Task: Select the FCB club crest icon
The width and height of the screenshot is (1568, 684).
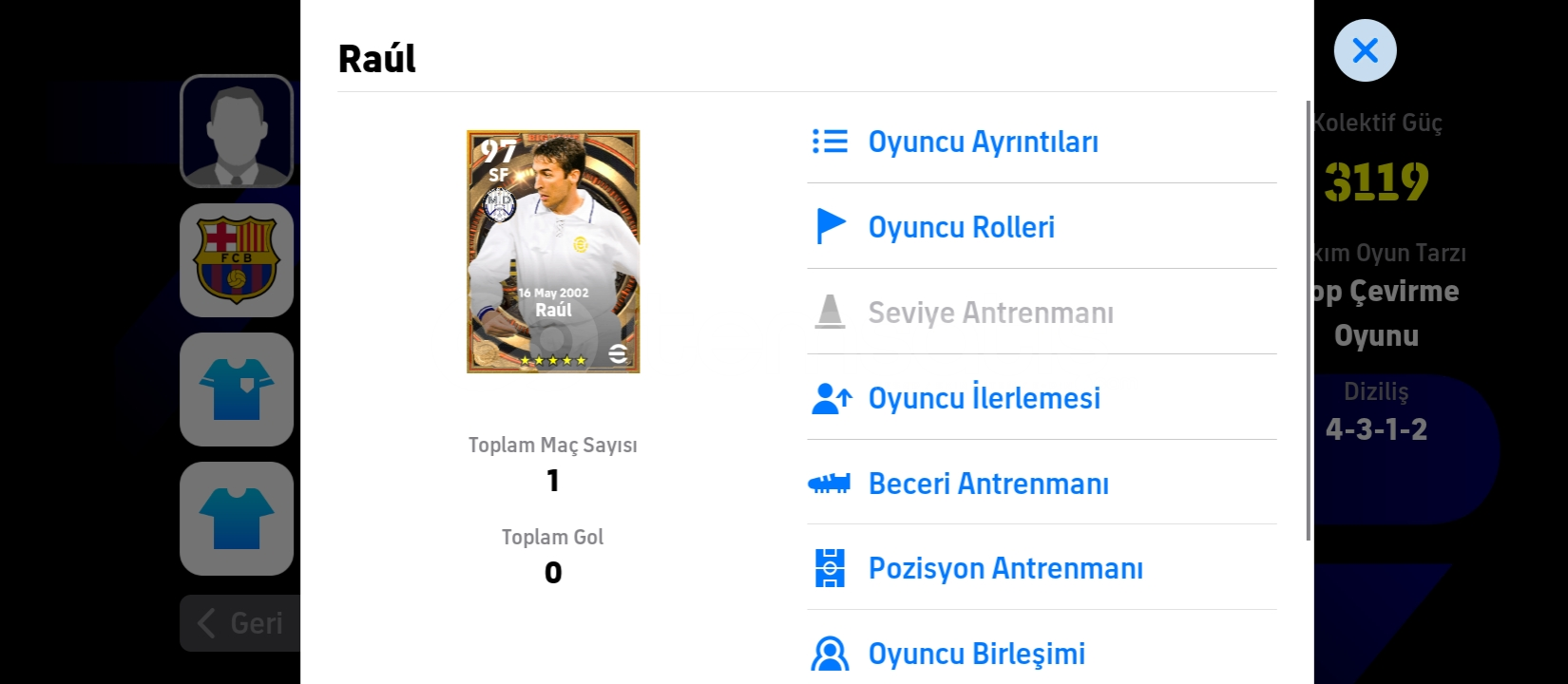Action: coord(237,260)
